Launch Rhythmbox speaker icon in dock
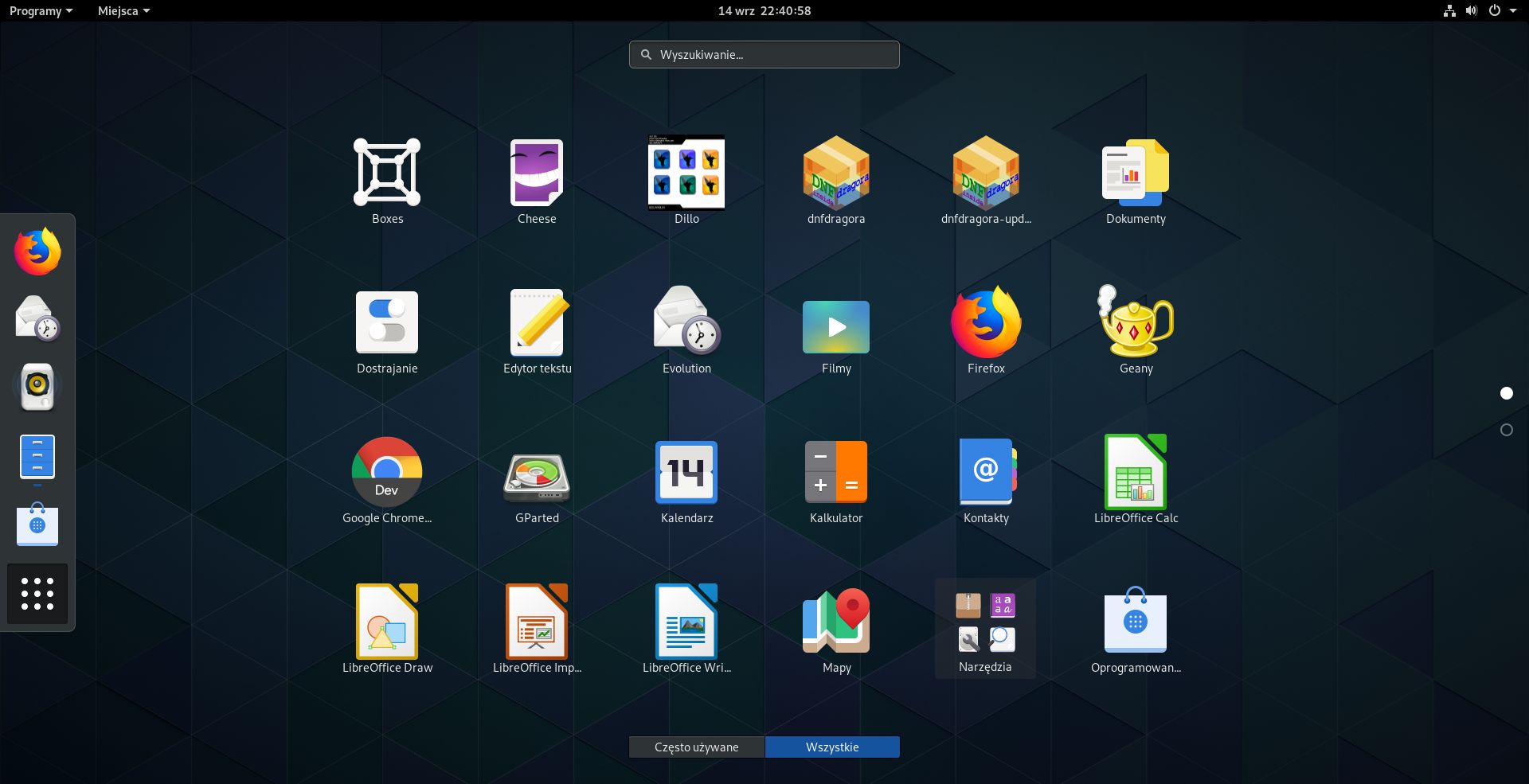Image resolution: width=1529 pixels, height=784 pixels. pyautogui.click(x=37, y=387)
